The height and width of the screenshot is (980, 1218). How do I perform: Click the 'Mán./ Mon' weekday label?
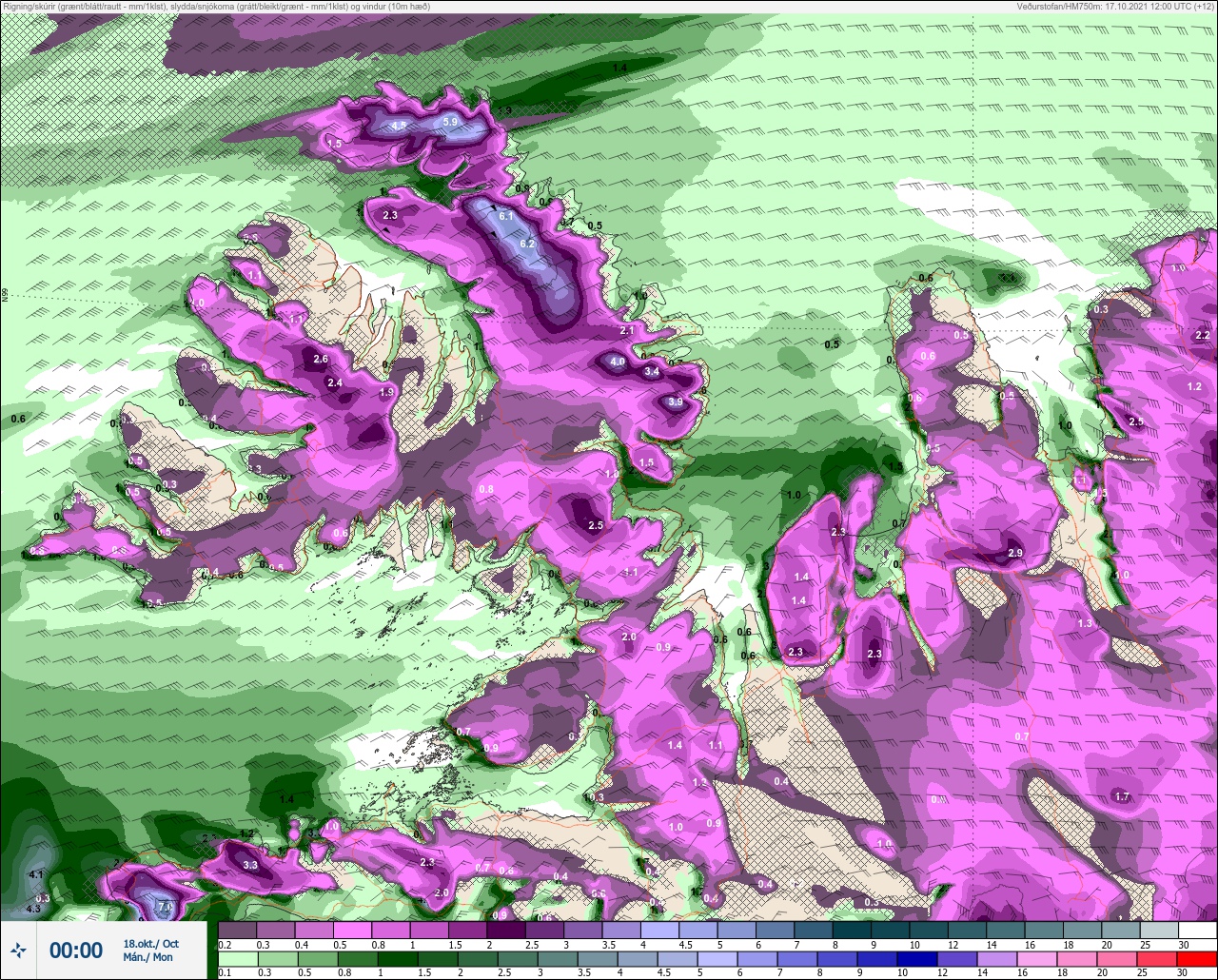coord(147,957)
